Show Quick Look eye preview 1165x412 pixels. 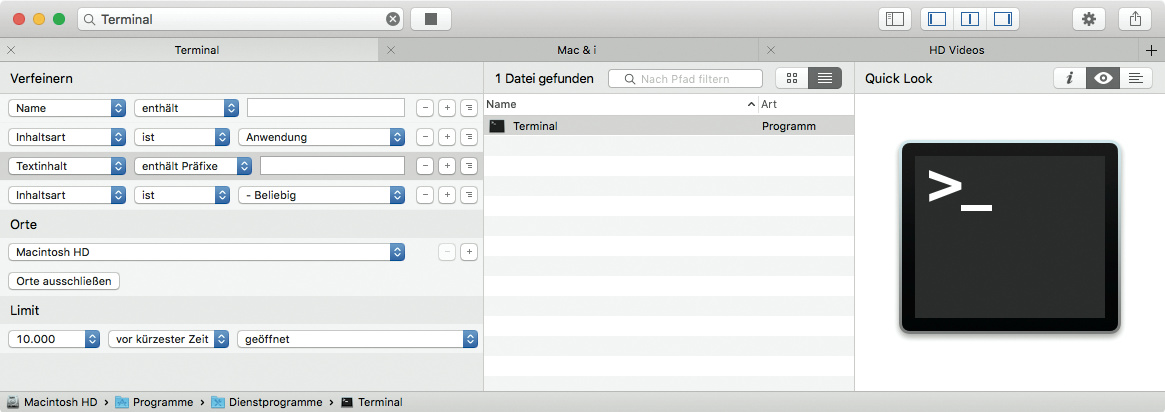pyautogui.click(x=1103, y=78)
